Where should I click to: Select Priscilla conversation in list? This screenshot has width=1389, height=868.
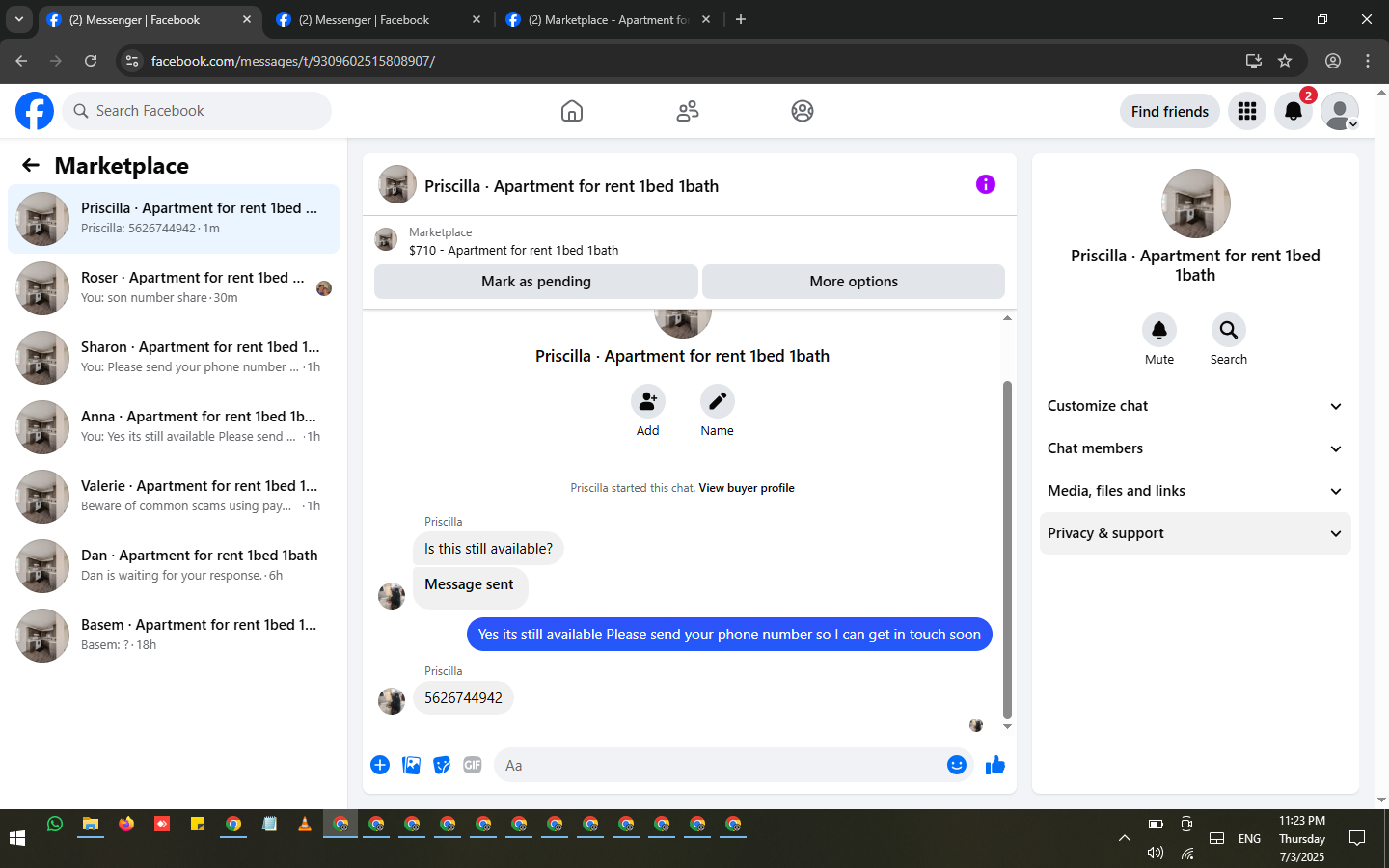click(174, 219)
